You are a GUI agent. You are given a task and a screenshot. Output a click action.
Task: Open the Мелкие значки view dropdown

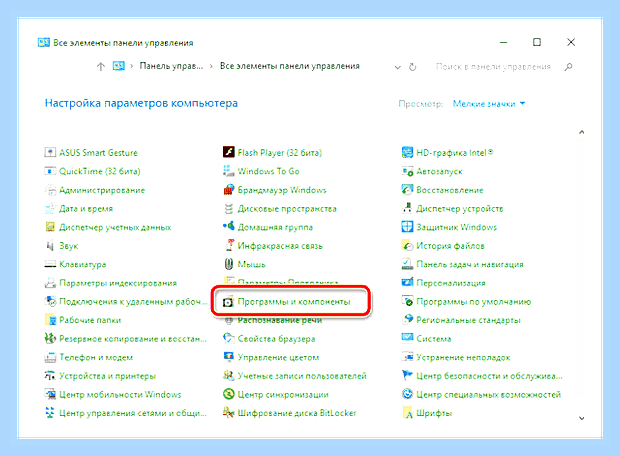pos(489,104)
